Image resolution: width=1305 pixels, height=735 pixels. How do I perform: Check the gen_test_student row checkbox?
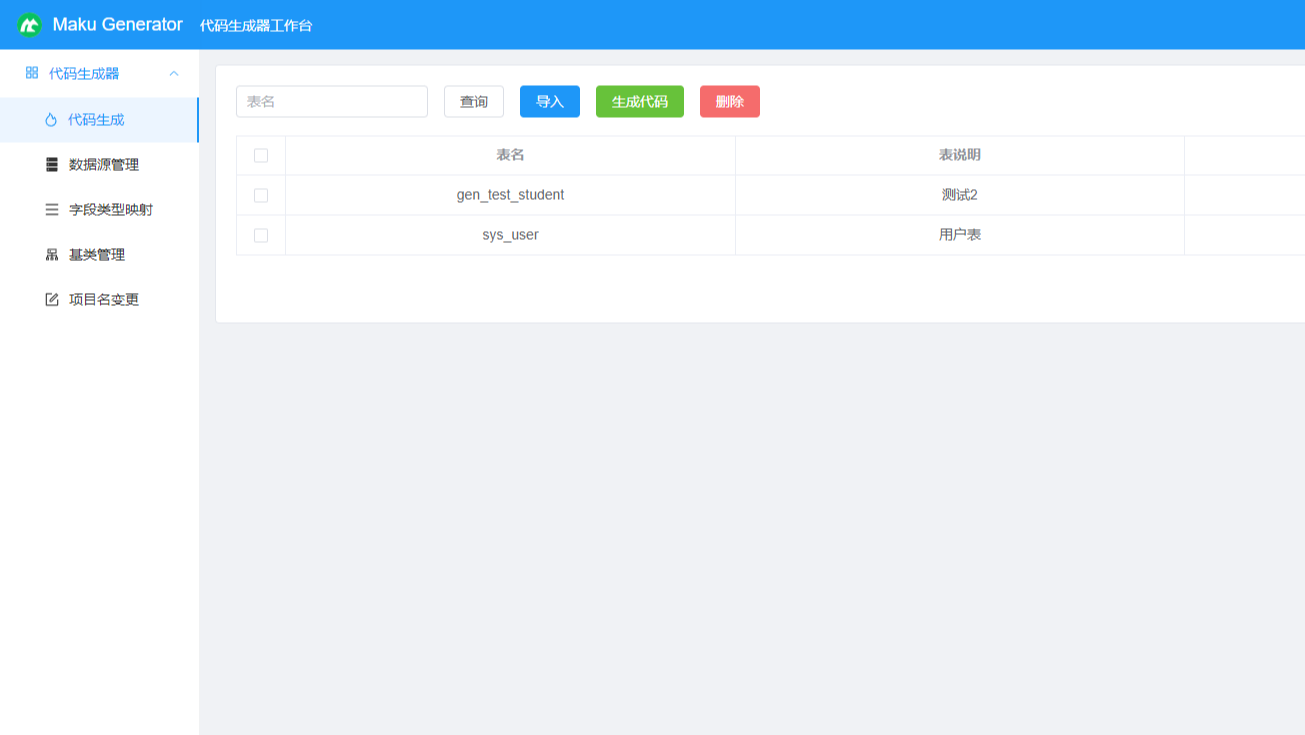[x=261, y=196]
